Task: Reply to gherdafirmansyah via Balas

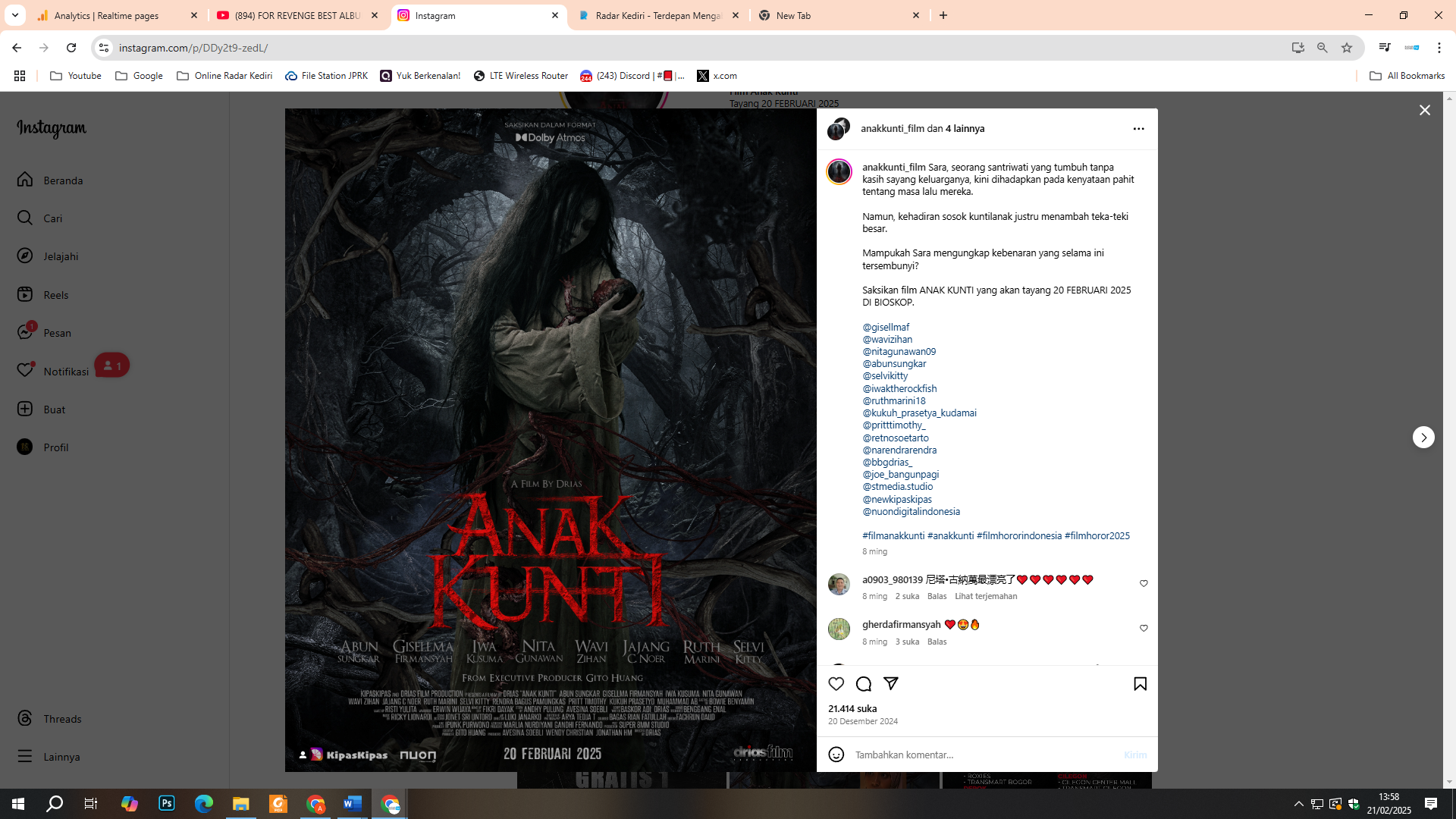Action: click(x=937, y=642)
